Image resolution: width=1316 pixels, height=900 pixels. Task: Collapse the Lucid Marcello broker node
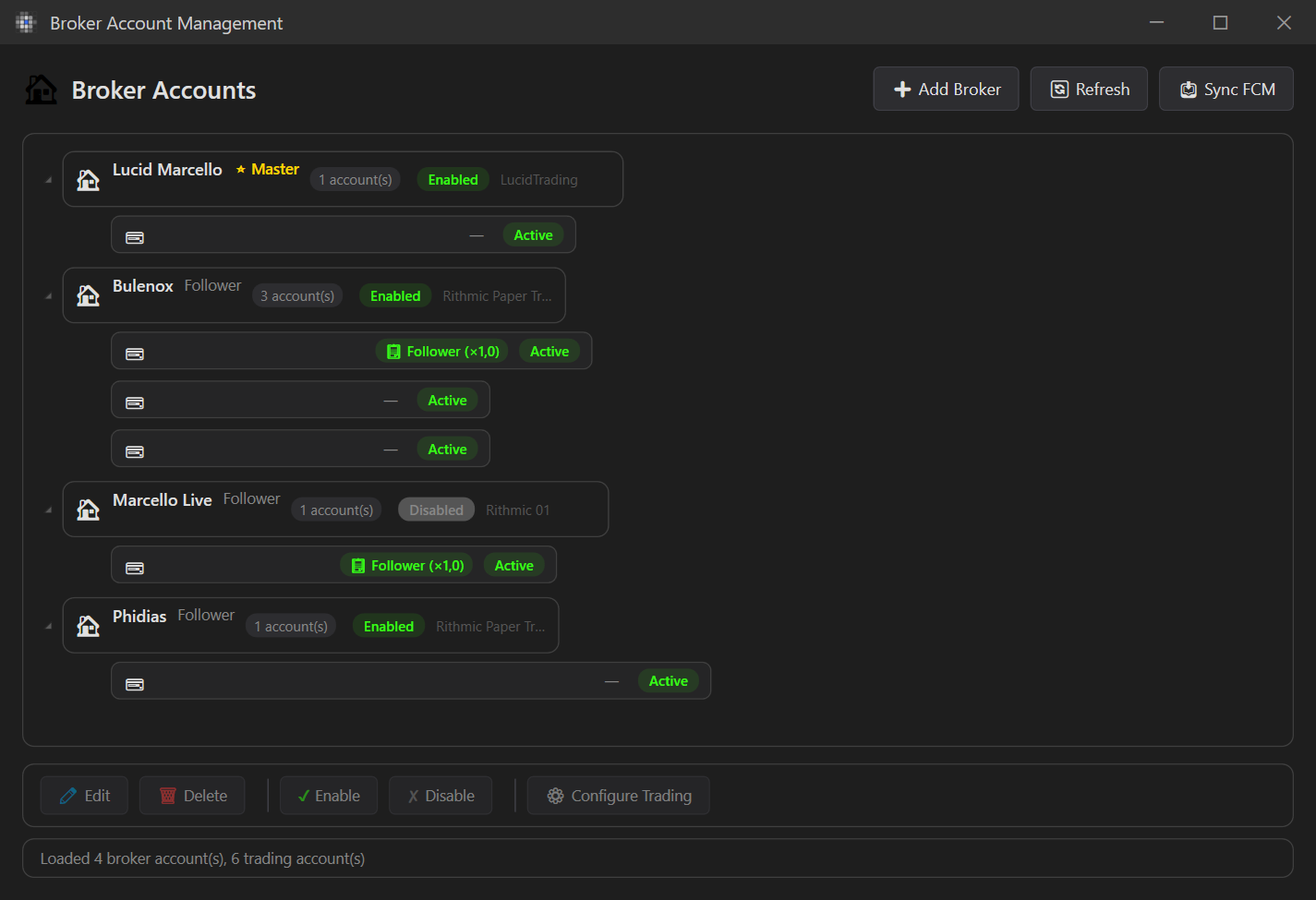(x=48, y=180)
